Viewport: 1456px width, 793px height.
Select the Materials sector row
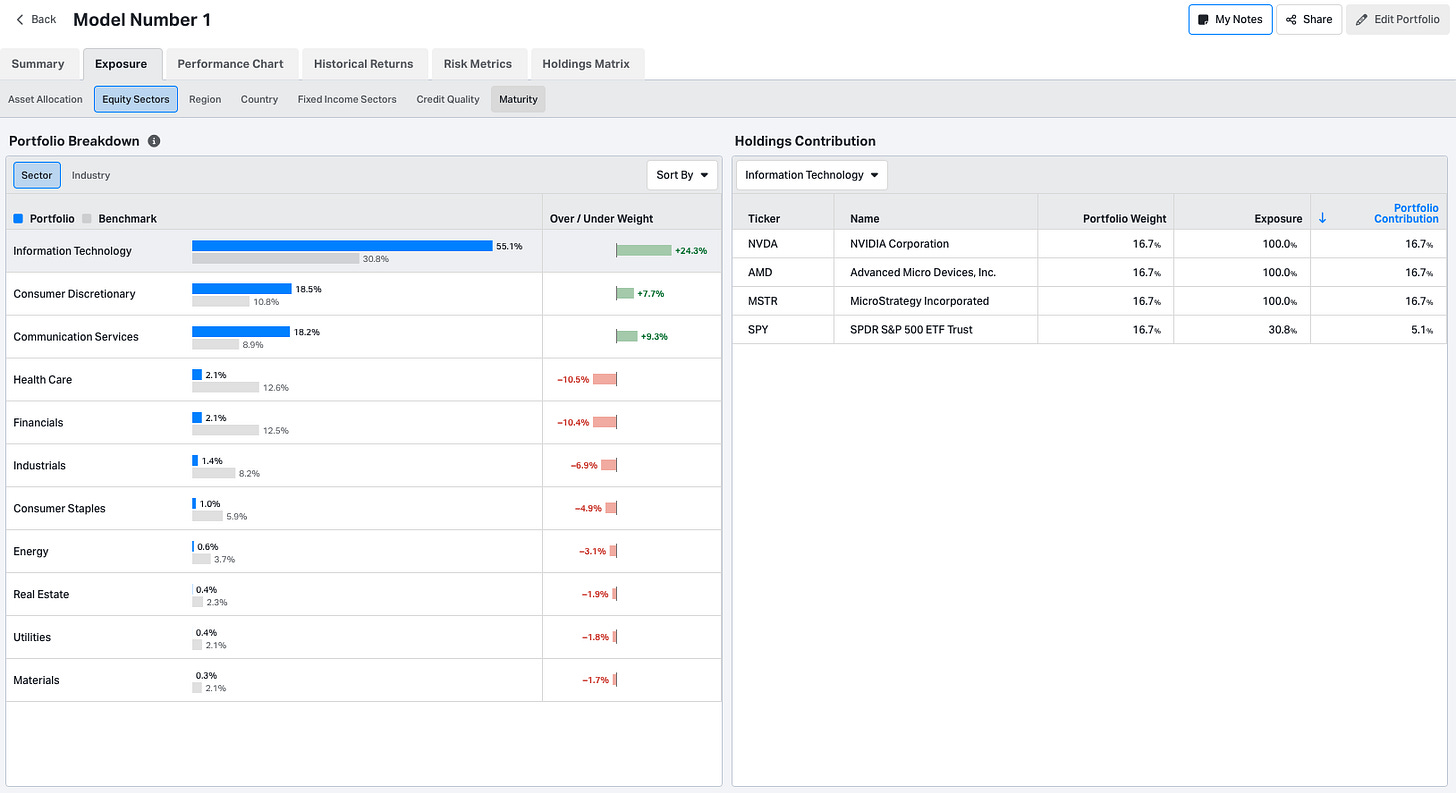(x=364, y=681)
